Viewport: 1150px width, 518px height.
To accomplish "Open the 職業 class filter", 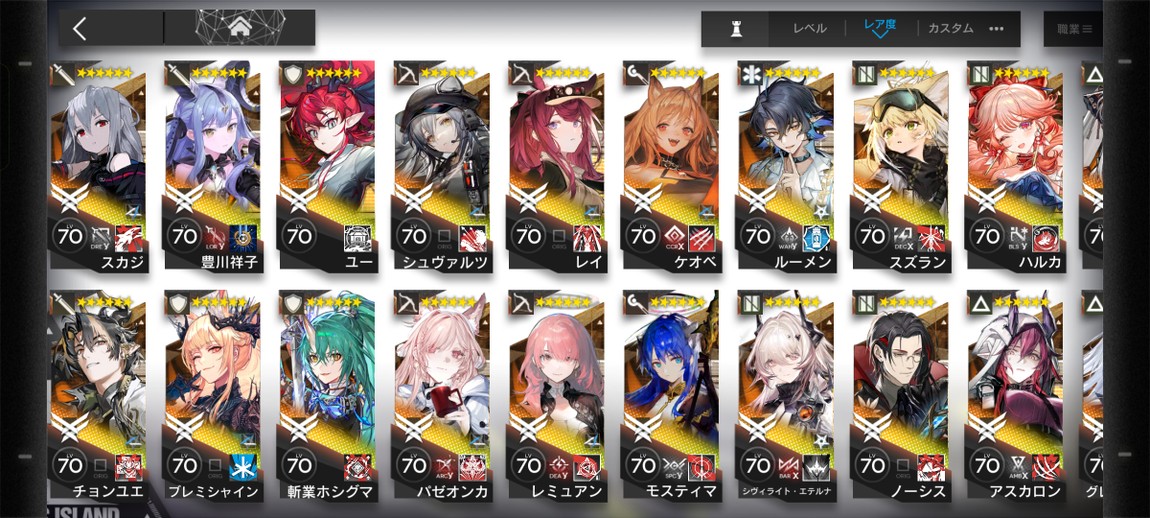I will [1074, 29].
